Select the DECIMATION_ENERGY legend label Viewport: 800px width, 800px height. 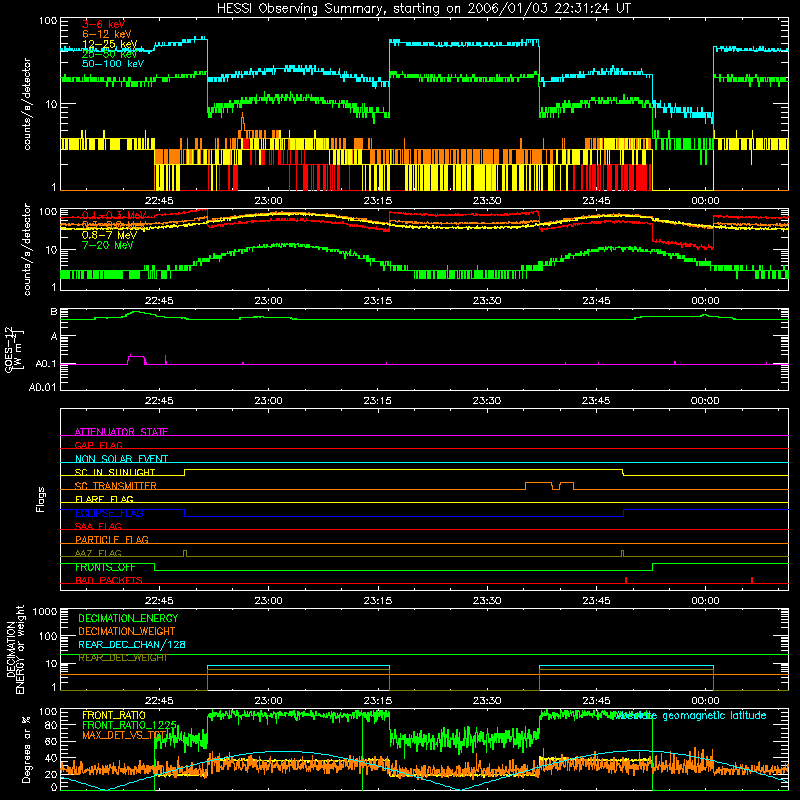(128, 618)
